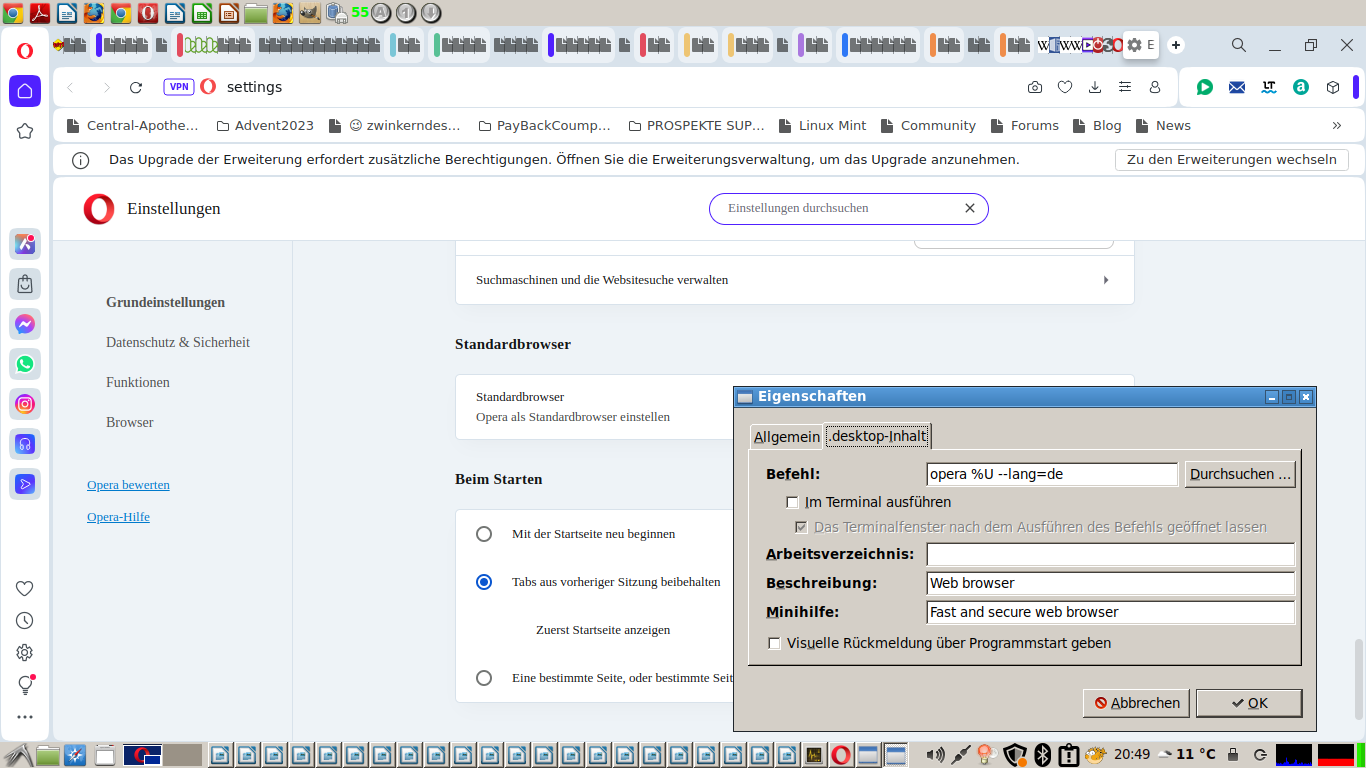The width and height of the screenshot is (1366, 768).
Task: Click the Befehl command input field
Action: (x=1052, y=474)
